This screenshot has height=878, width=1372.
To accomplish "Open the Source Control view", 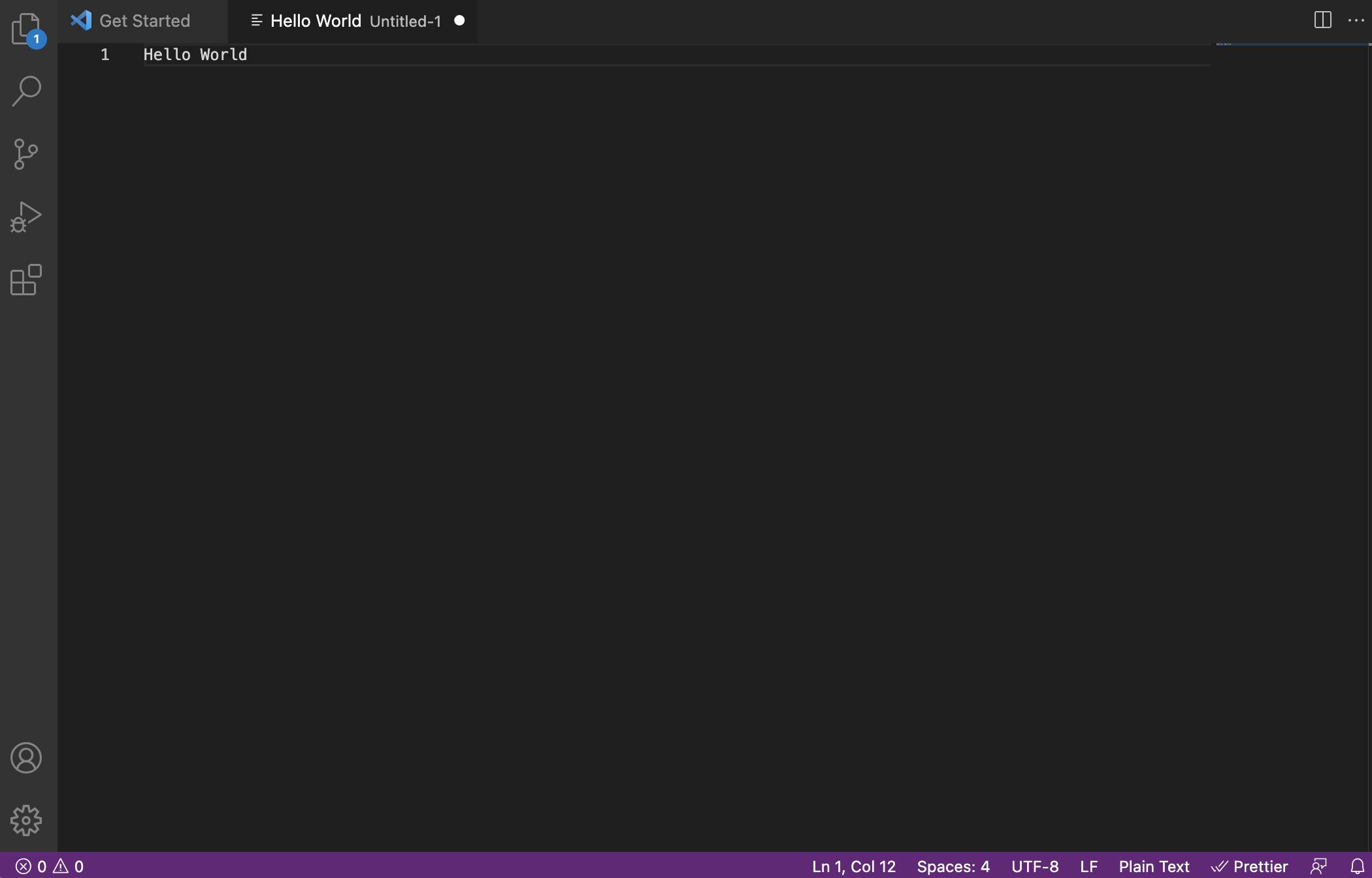I will coord(24,154).
